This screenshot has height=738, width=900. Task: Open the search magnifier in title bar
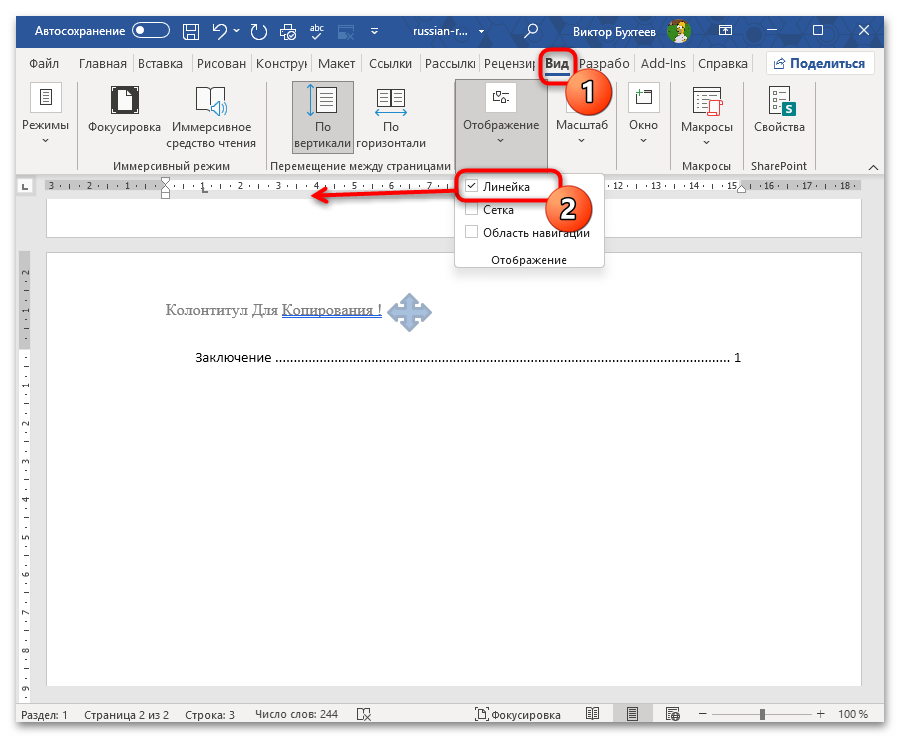(x=532, y=31)
